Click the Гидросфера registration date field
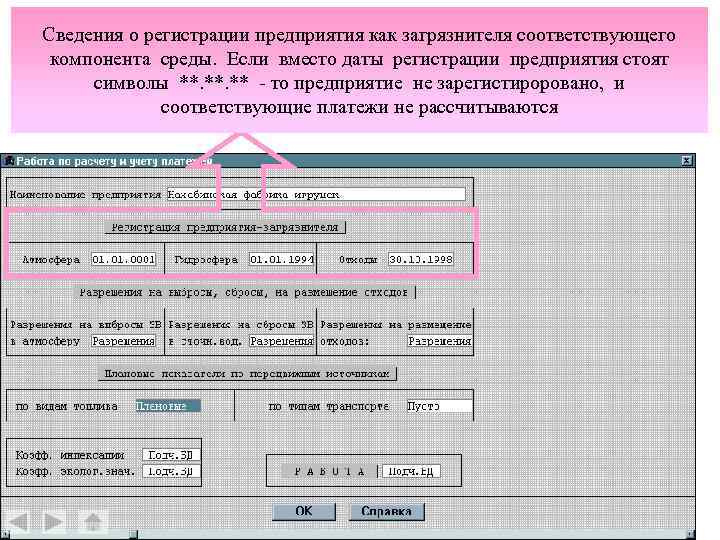The width and height of the screenshot is (720, 540). [x=281, y=259]
